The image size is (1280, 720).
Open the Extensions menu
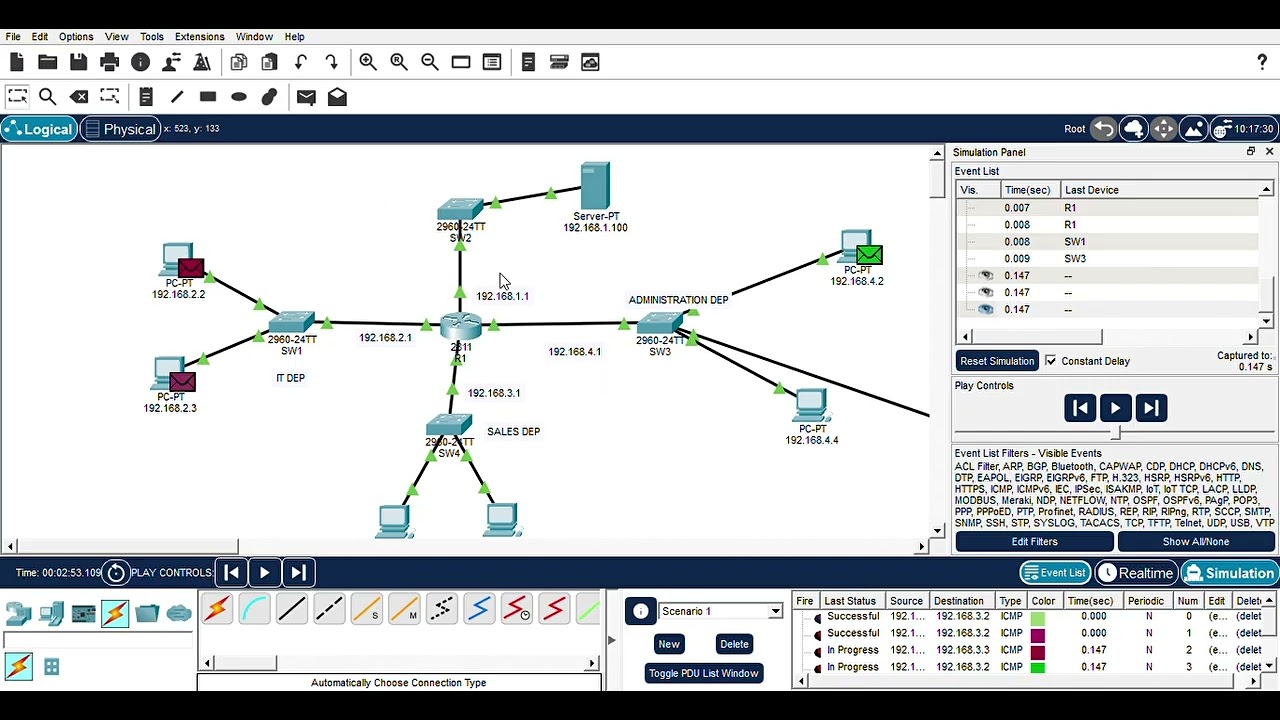point(199,37)
